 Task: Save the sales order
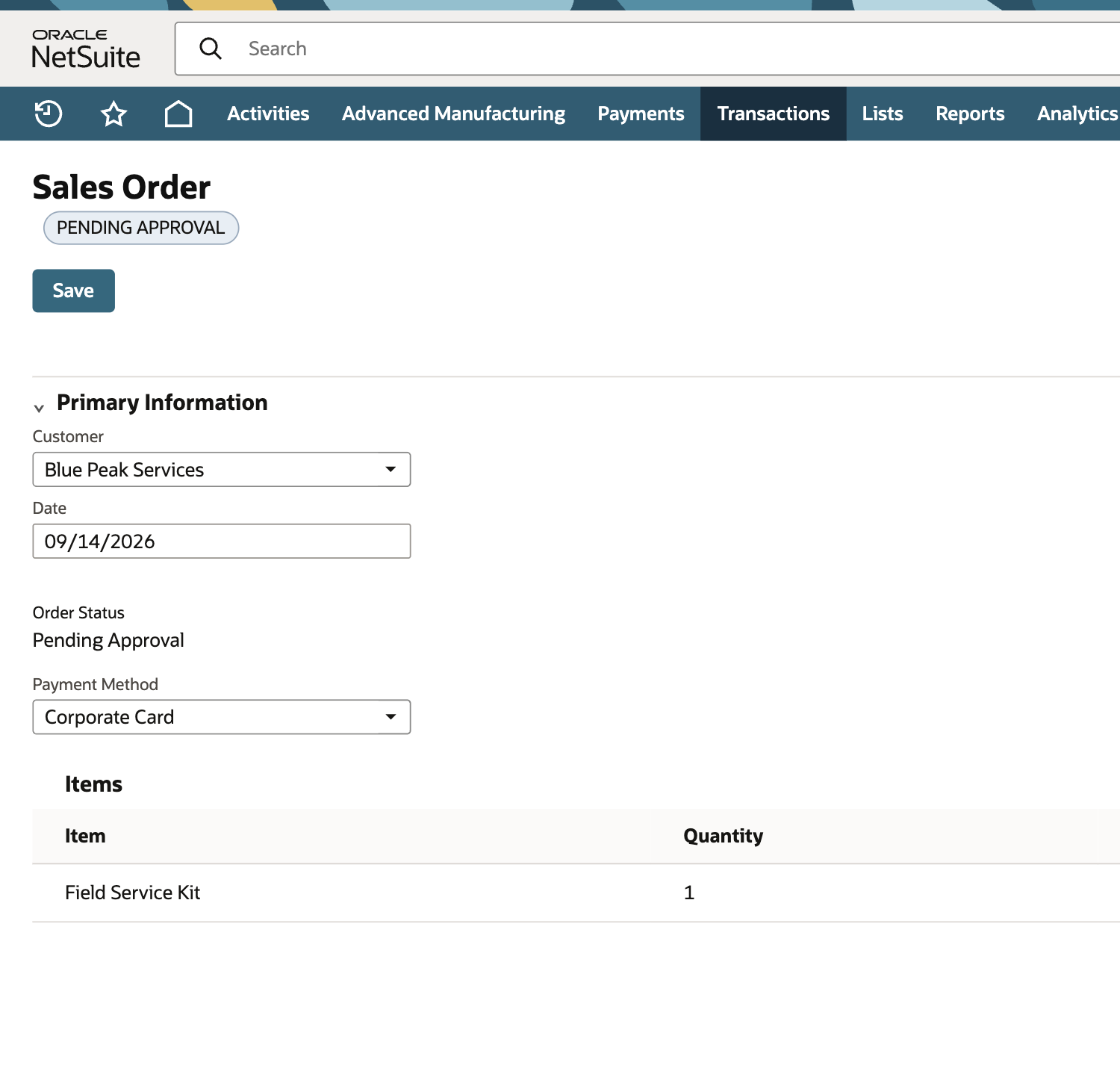coord(73,291)
